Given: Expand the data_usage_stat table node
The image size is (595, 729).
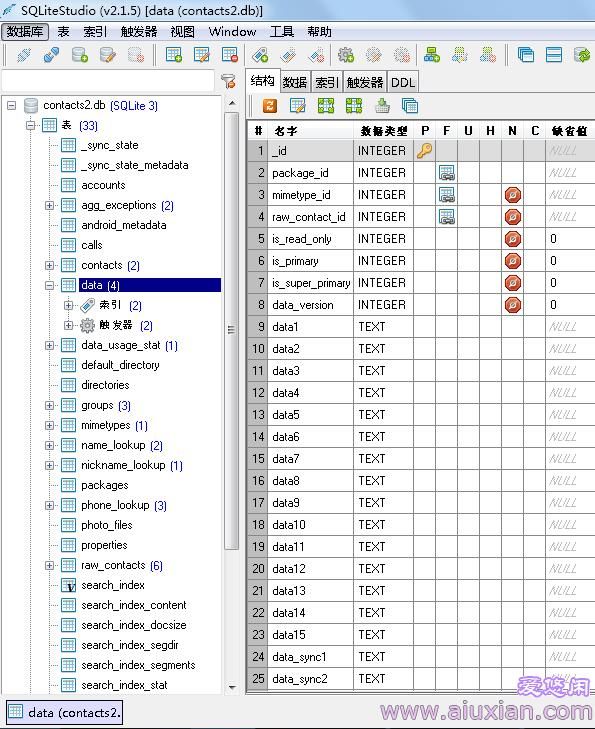Looking at the screenshot, I should (49, 345).
